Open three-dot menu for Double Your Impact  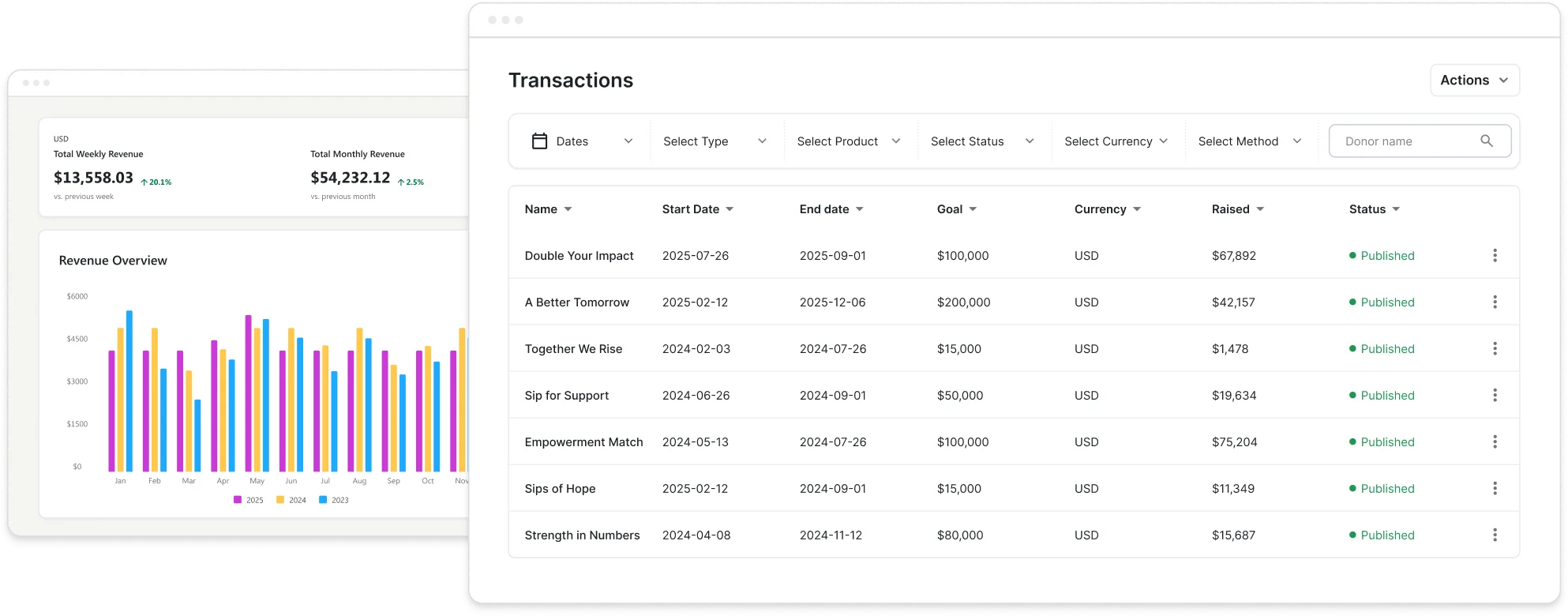point(1495,256)
